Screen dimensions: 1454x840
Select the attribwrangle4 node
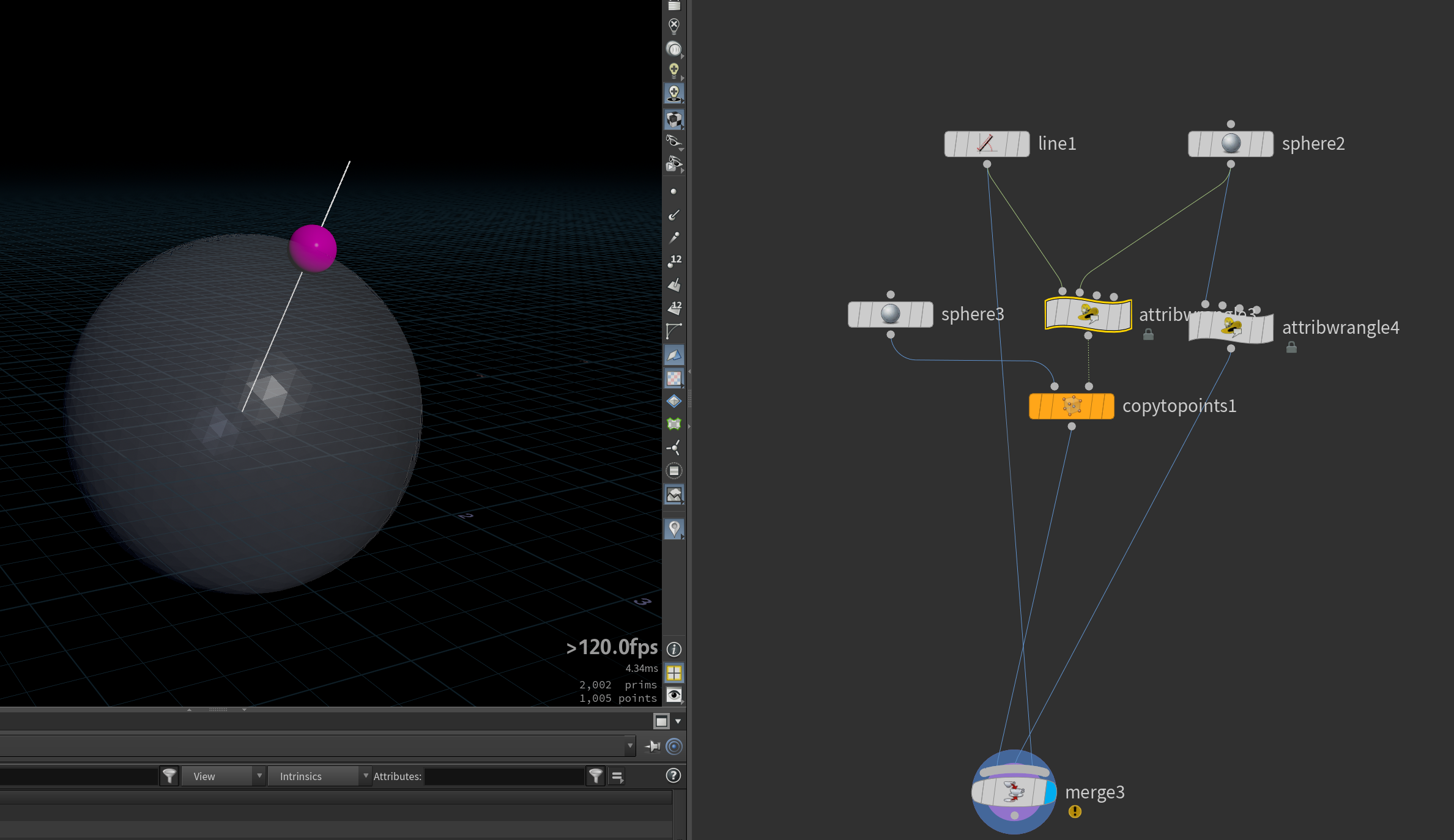(1231, 328)
